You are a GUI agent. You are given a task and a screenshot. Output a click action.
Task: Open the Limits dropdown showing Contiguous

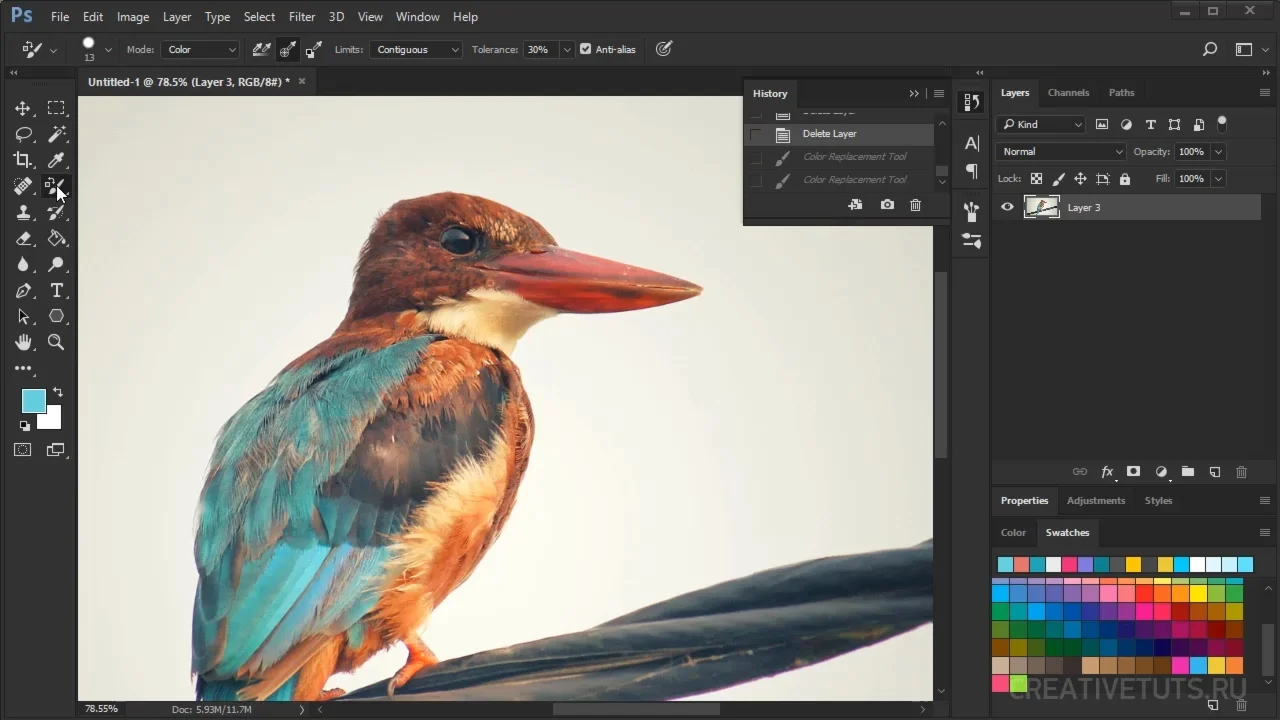click(416, 49)
